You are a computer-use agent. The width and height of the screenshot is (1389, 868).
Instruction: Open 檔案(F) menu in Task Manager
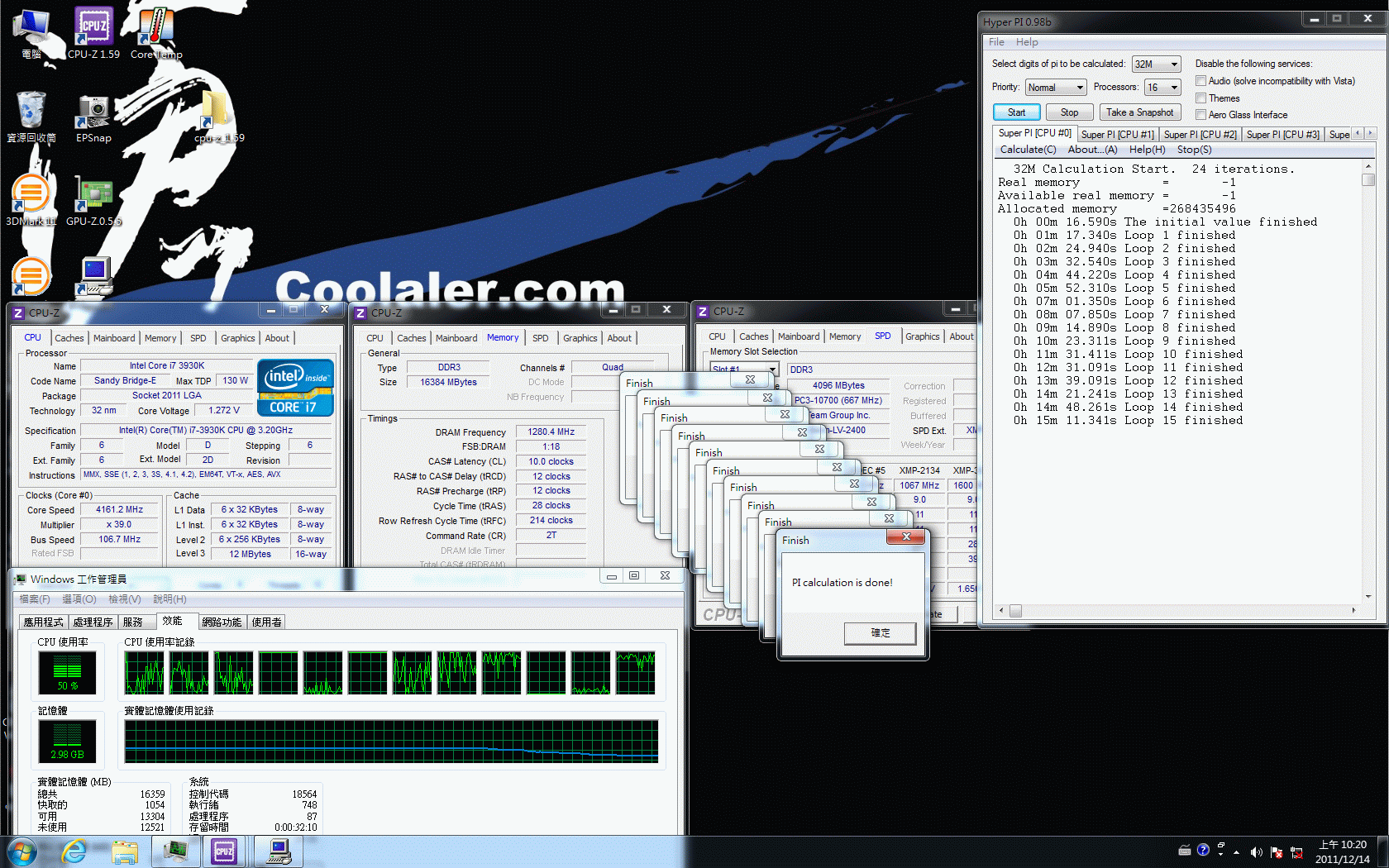click(34, 599)
